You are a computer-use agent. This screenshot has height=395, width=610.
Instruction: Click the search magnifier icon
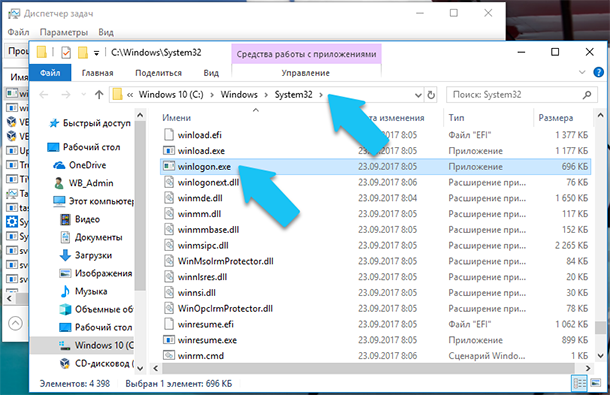587,95
